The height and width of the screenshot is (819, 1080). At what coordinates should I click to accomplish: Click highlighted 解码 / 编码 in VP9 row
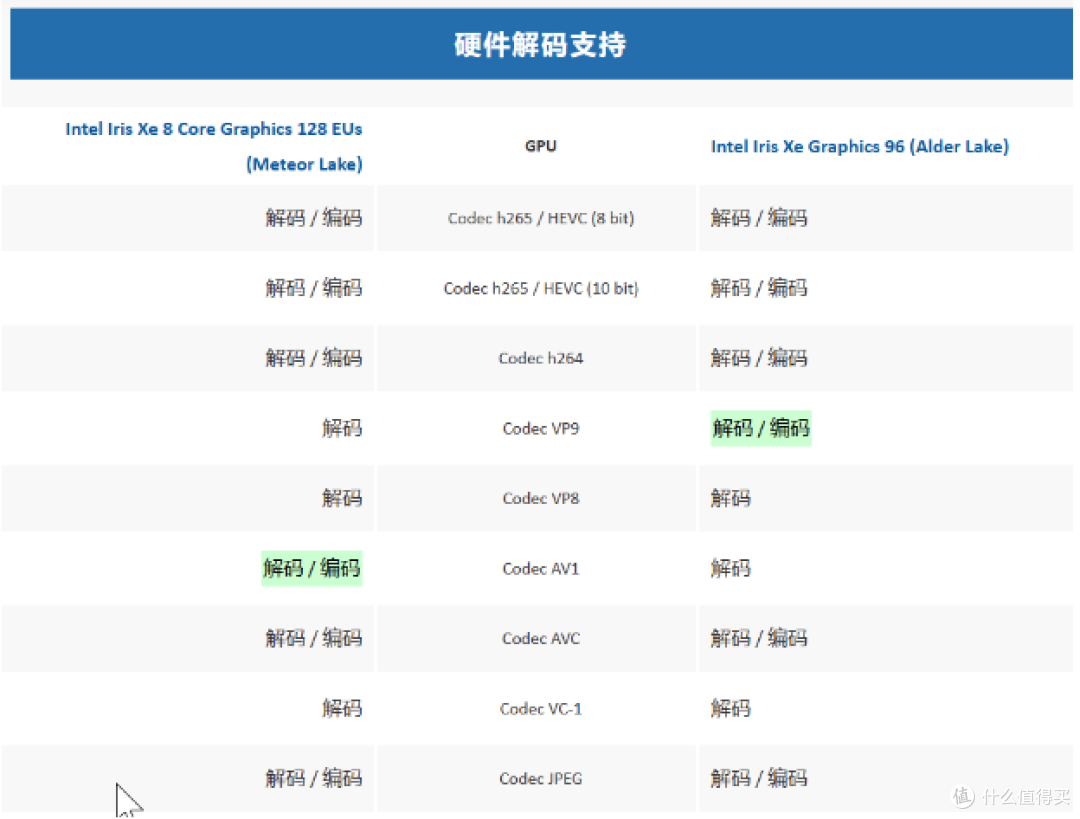pos(760,428)
